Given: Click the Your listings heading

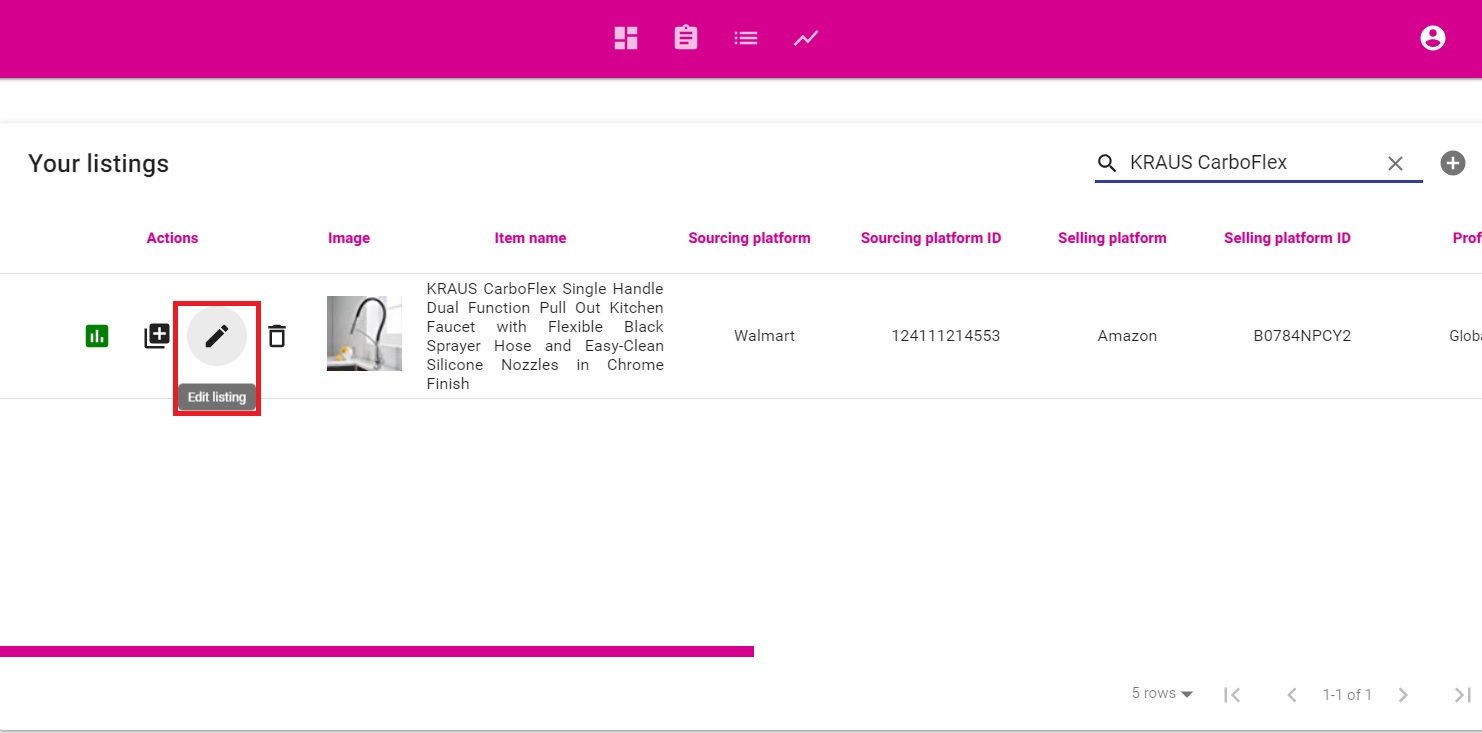Looking at the screenshot, I should click(98, 164).
